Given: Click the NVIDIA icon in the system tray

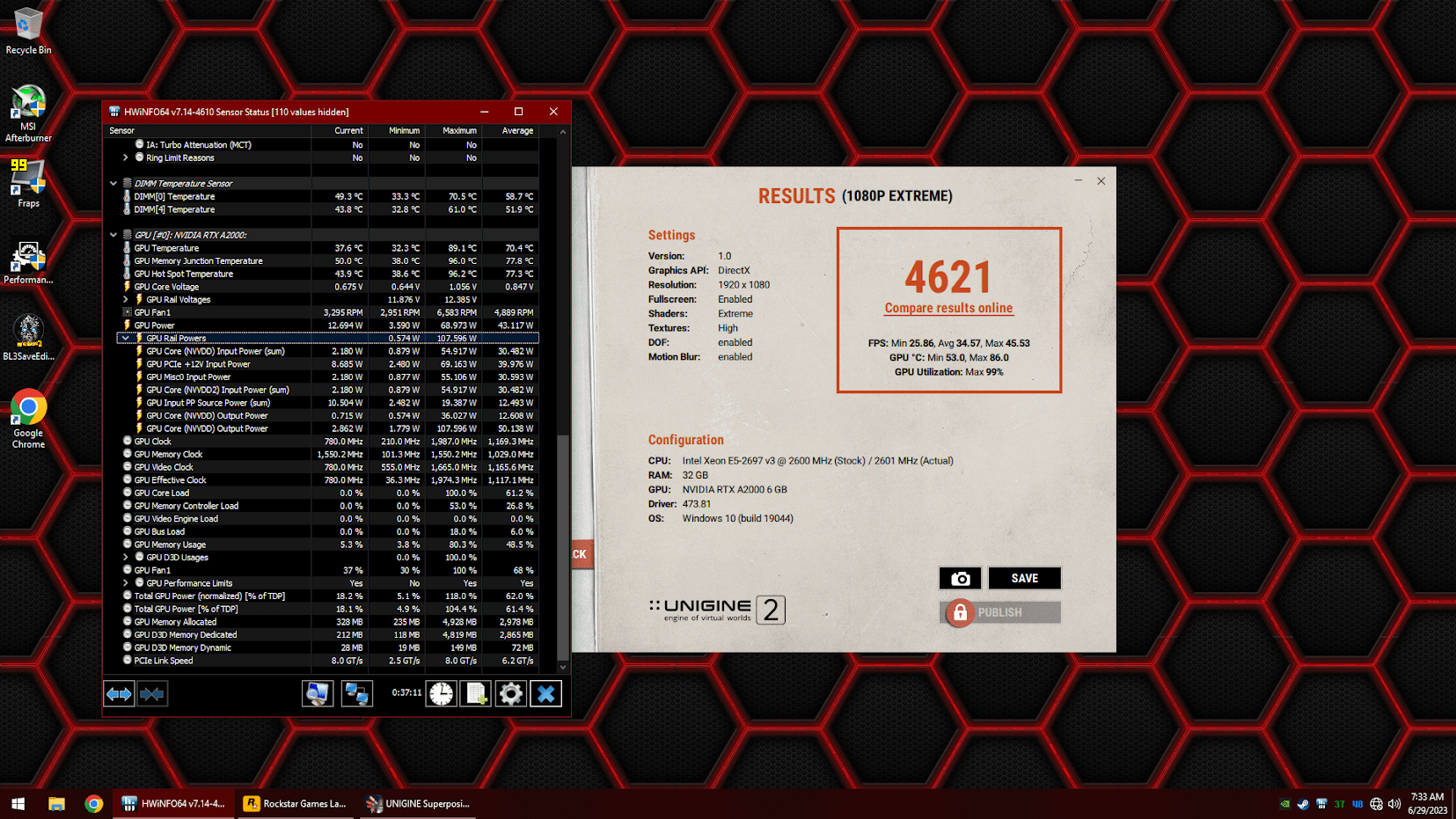Looking at the screenshot, I should point(1284,803).
